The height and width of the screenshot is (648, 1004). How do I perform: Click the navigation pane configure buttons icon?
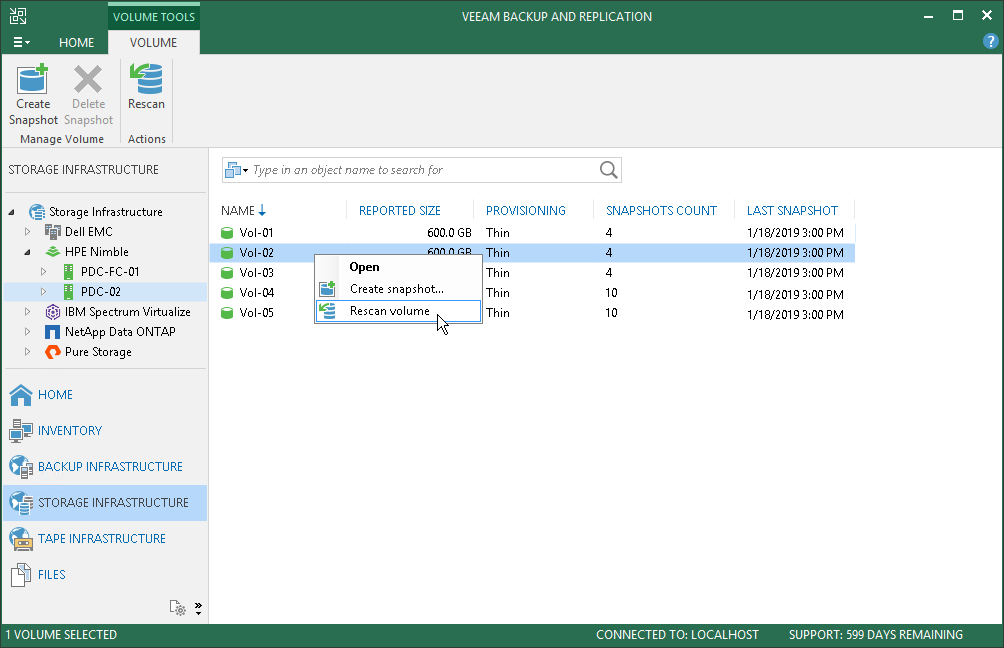tap(177, 608)
